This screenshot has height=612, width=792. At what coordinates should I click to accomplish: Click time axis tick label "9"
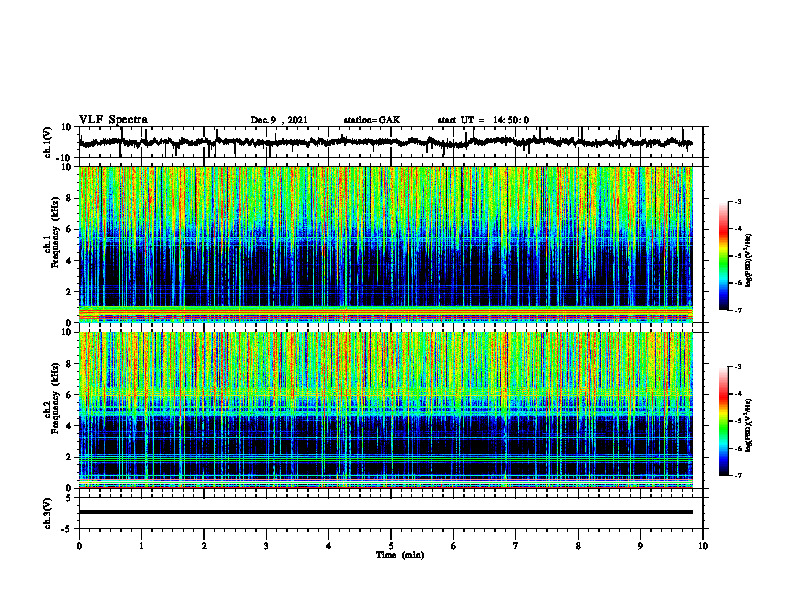tap(640, 546)
